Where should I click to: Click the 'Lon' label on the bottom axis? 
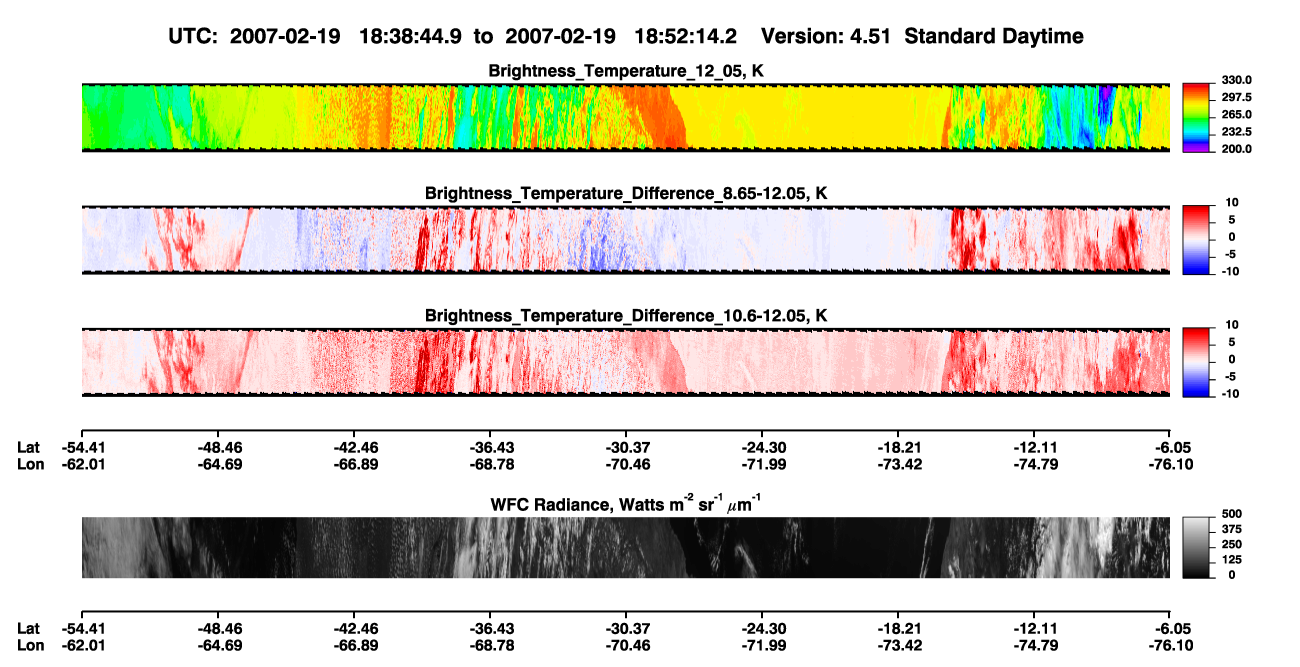point(30,646)
